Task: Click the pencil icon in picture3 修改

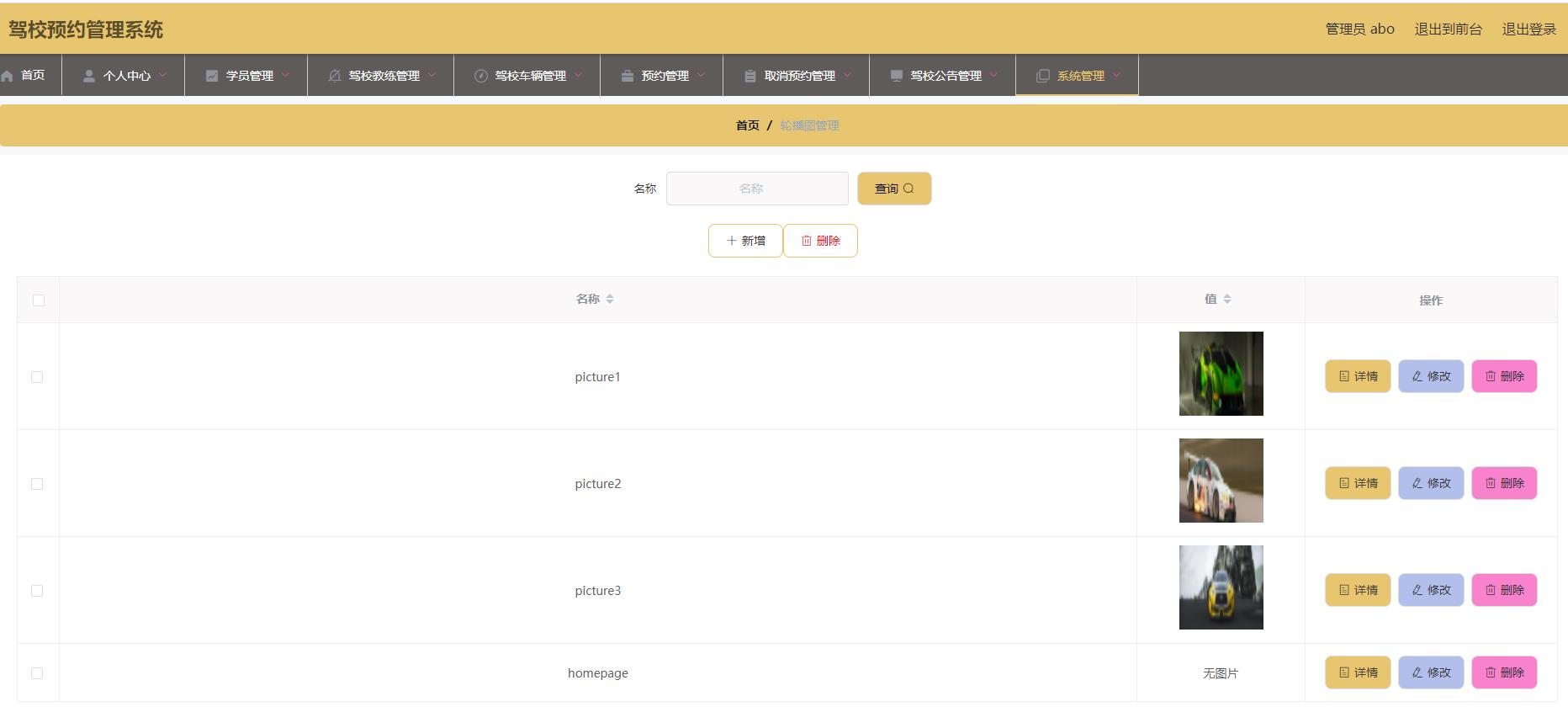Action: (1417, 590)
